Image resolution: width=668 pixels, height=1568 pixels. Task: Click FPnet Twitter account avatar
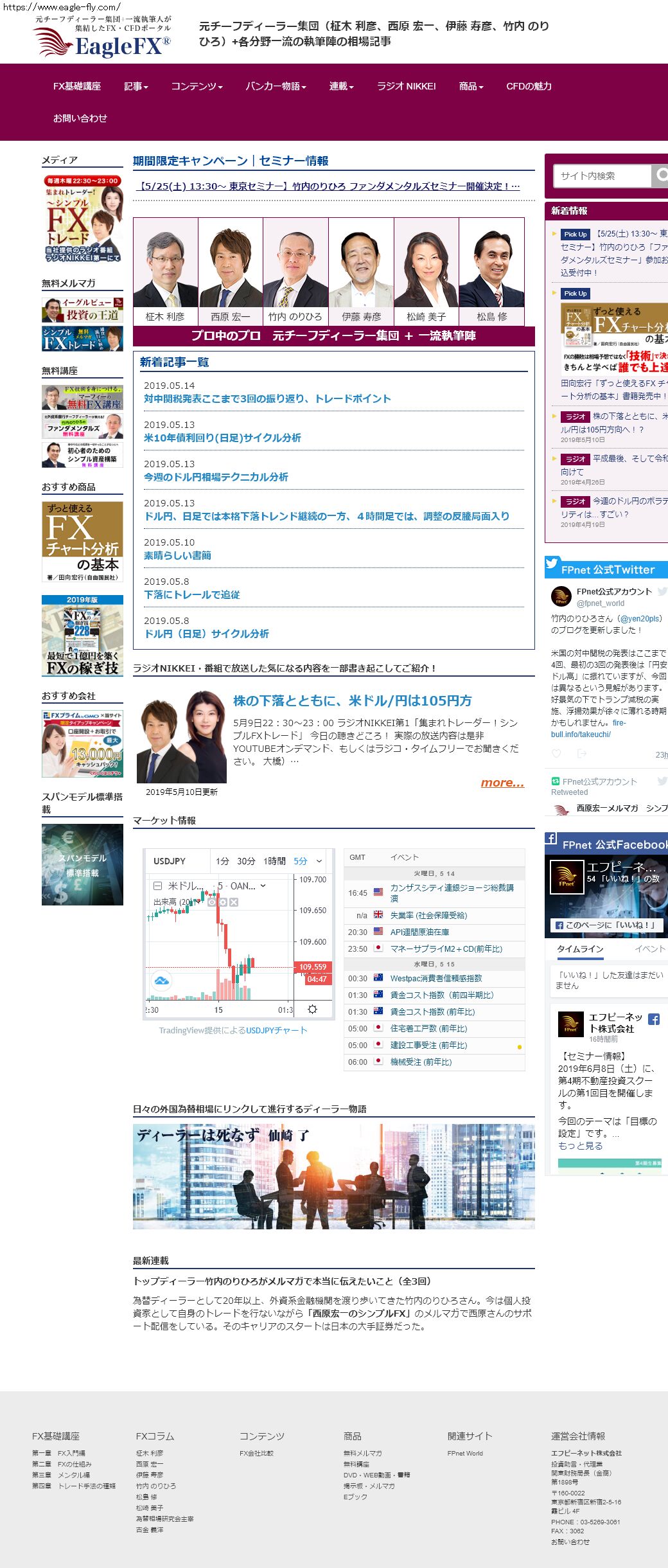[561, 596]
